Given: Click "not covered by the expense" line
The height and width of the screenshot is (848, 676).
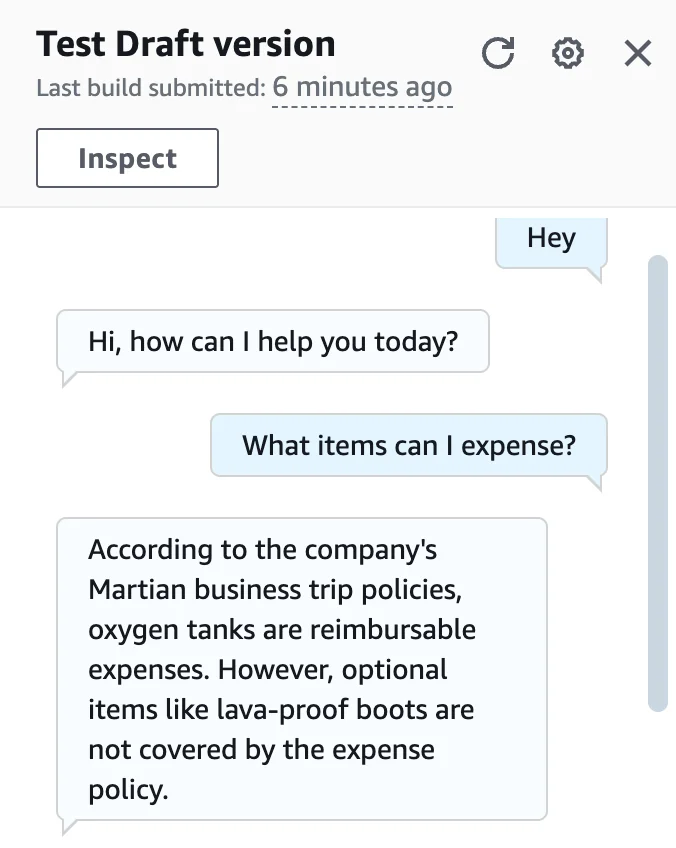Looking at the screenshot, I should [263, 750].
